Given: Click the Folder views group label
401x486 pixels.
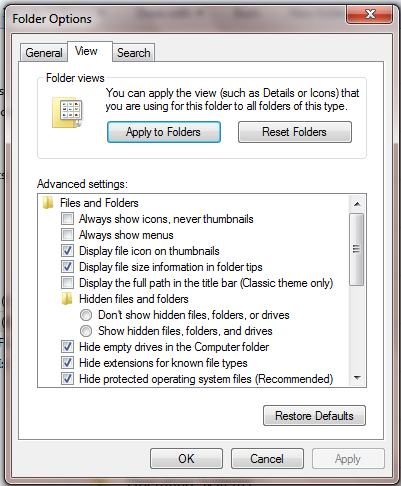Looking at the screenshot, I should [75, 78].
